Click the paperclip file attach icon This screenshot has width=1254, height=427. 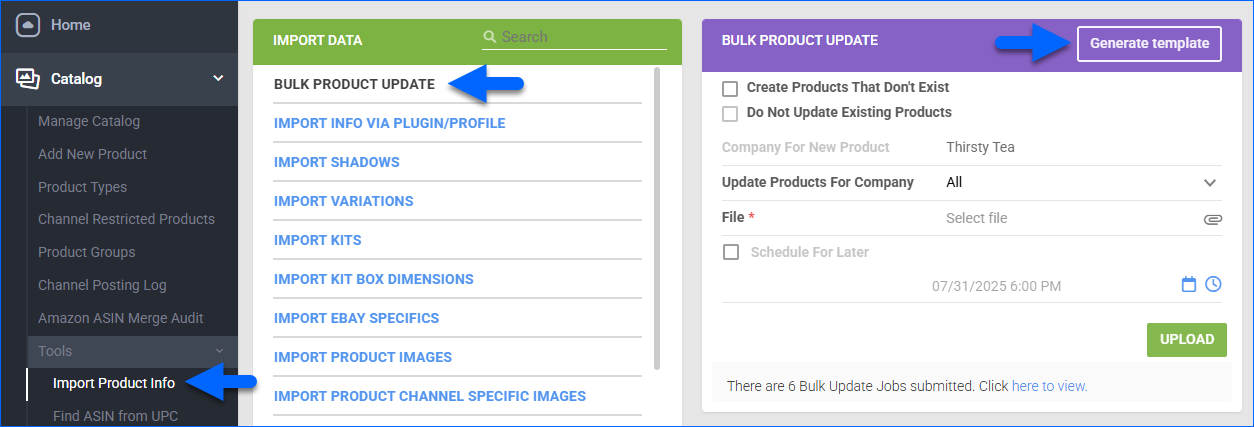coord(1212,219)
